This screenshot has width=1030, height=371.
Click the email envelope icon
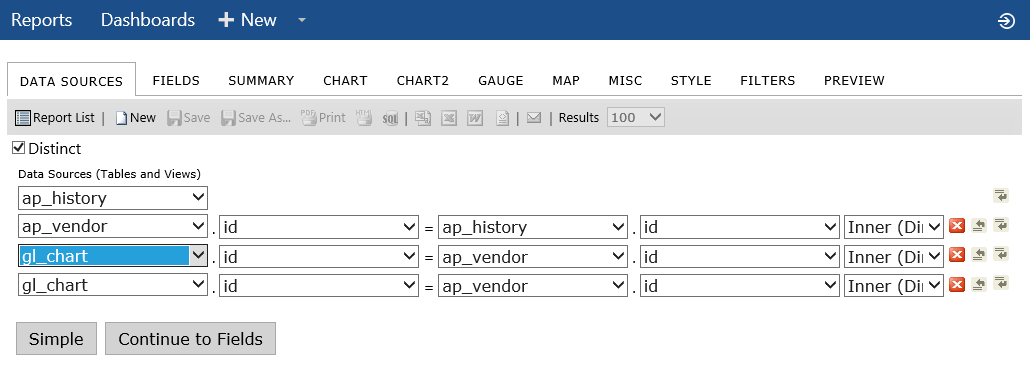(534, 118)
